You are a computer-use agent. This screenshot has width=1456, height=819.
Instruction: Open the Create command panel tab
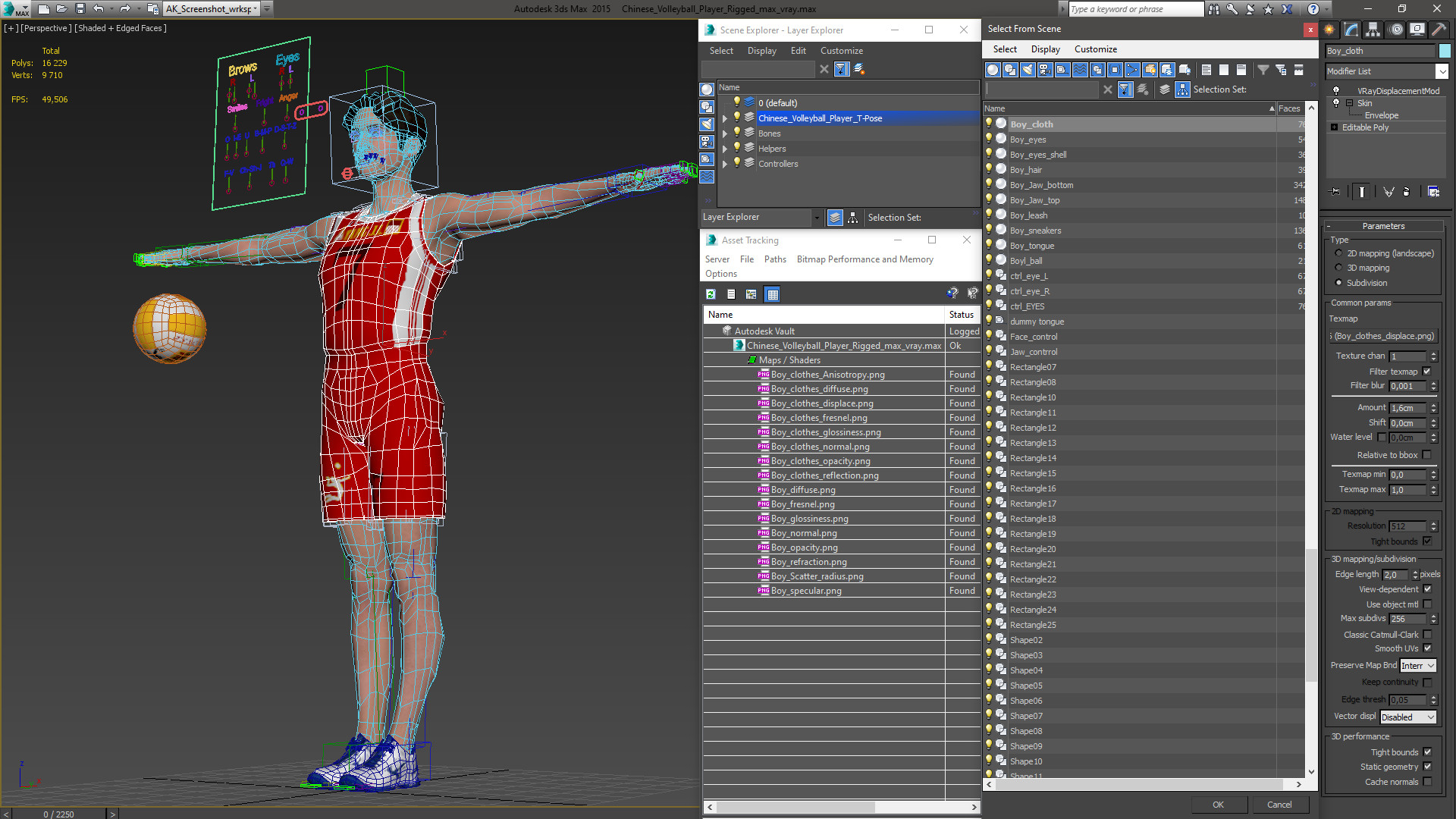pos(1329,30)
